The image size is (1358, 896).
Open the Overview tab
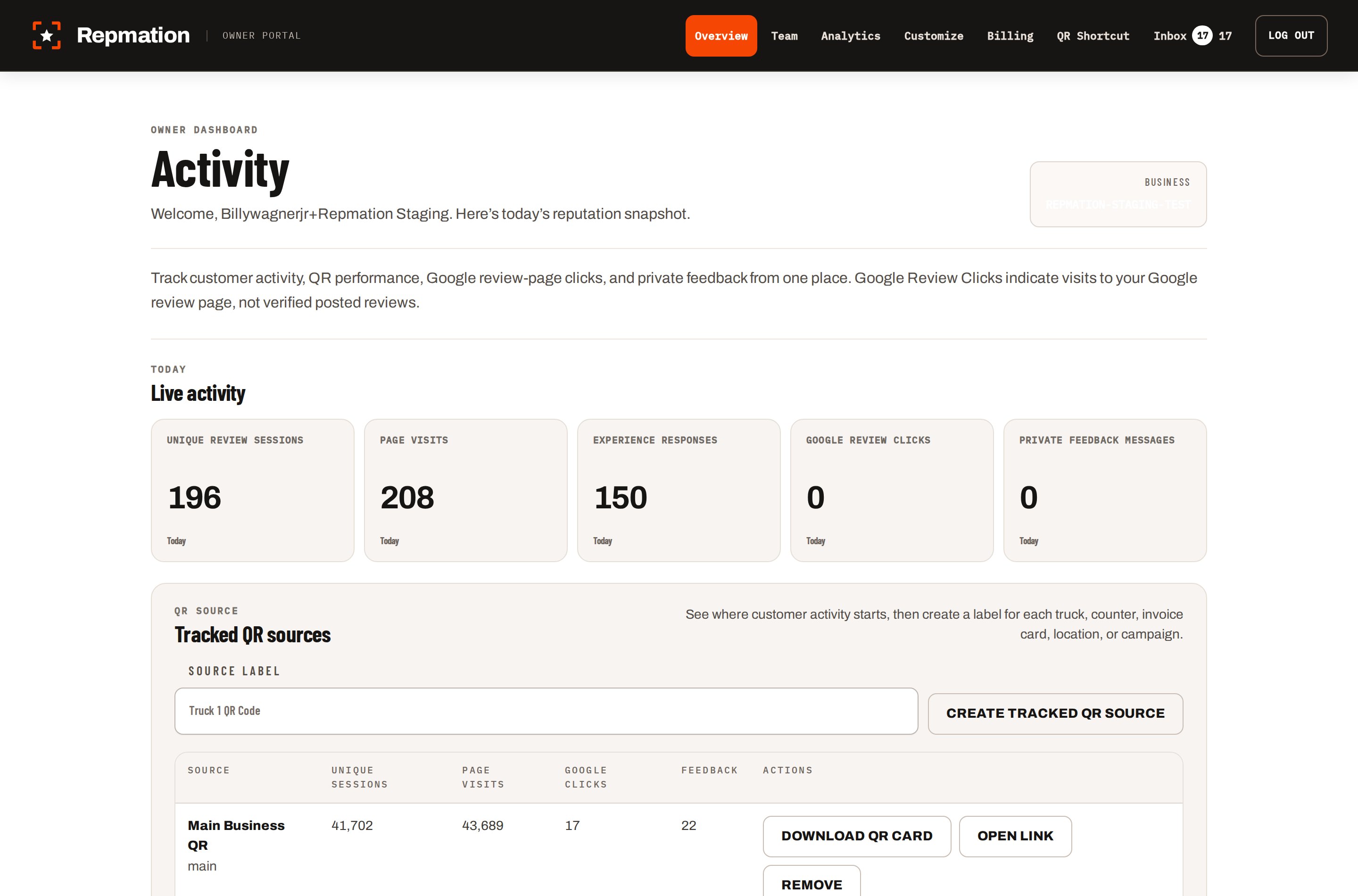(x=721, y=35)
